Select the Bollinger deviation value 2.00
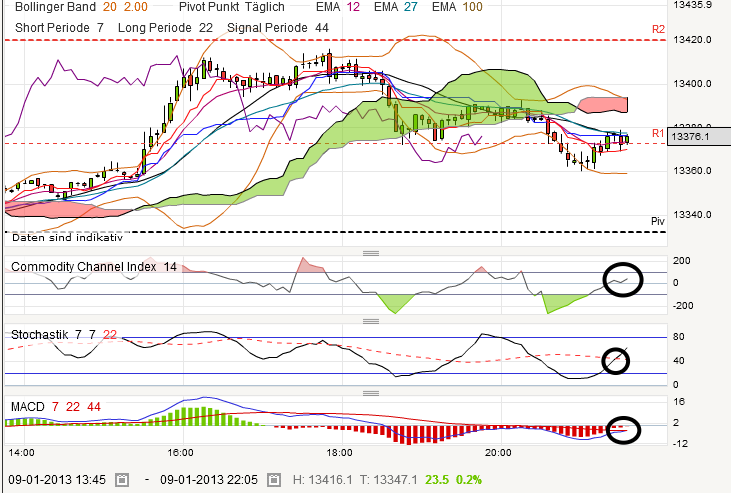Image resolution: width=731 pixels, height=493 pixels. (x=136, y=7)
